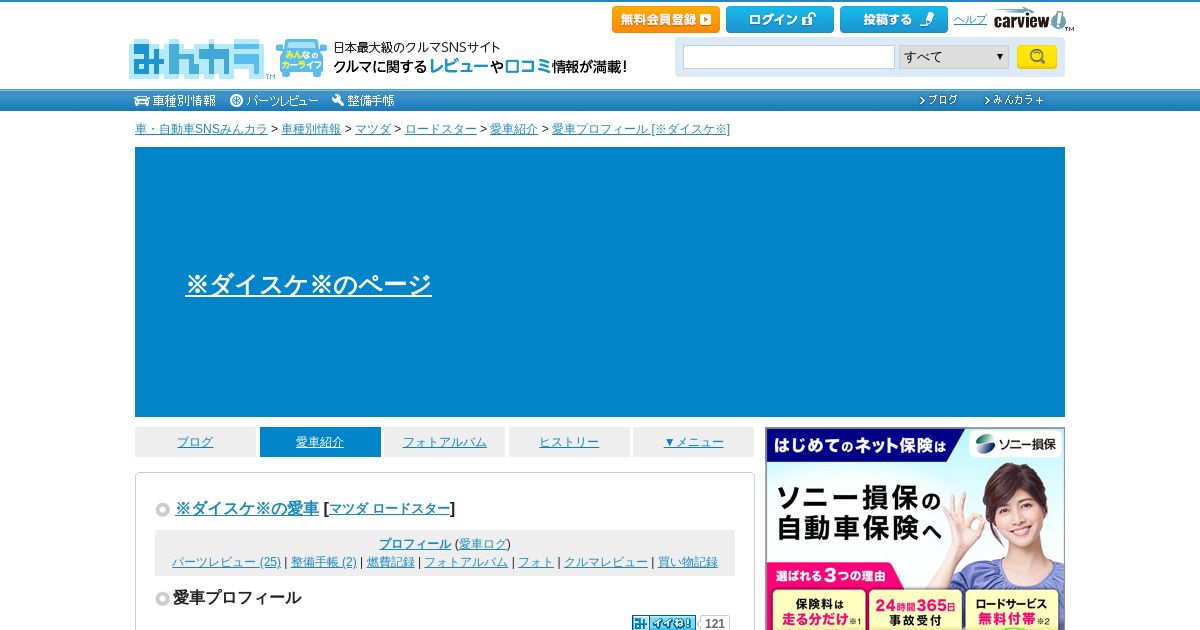Switch to the ブログ tab
Screen dimensions: 1200x630
point(195,442)
